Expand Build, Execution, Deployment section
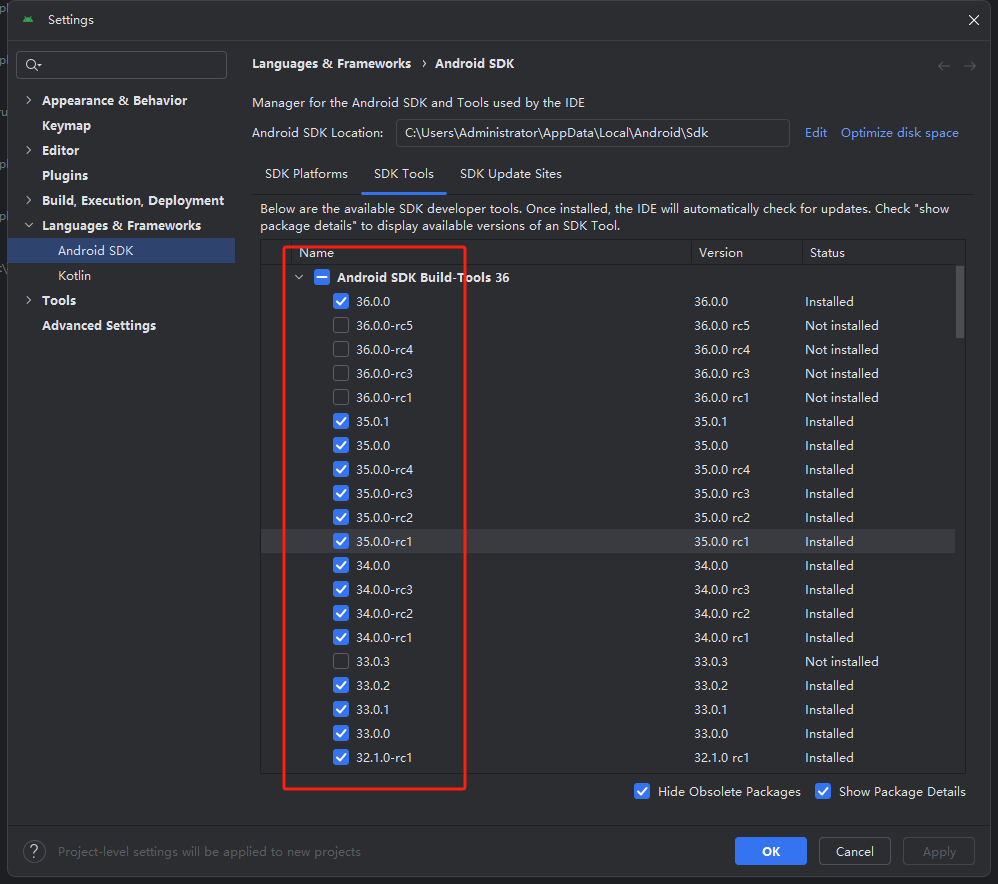This screenshot has width=998, height=884. tap(29, 200)
